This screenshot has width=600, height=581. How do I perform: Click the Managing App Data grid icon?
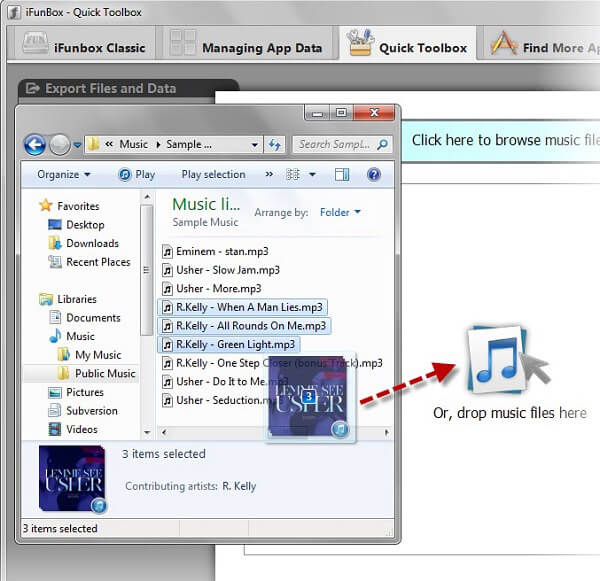[x=183, y=42]
